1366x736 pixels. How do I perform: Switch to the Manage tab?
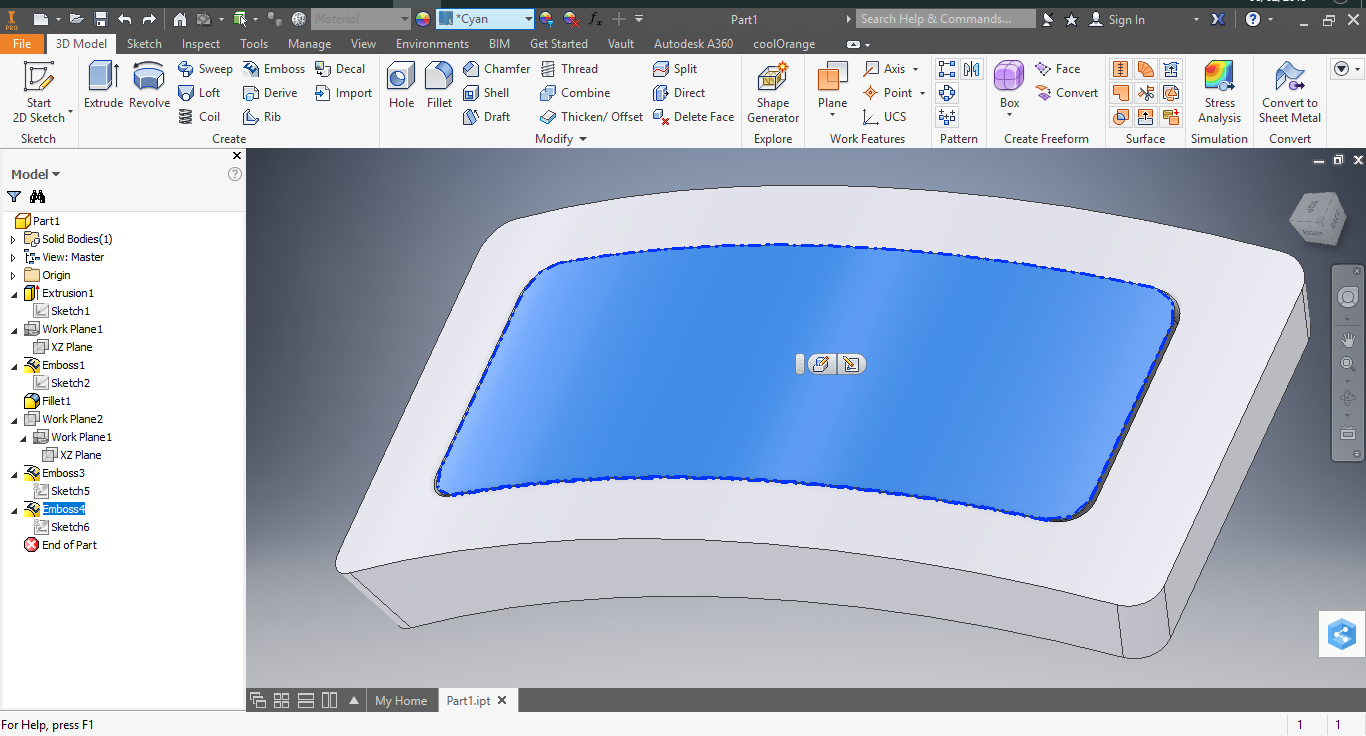pos(309,44)
